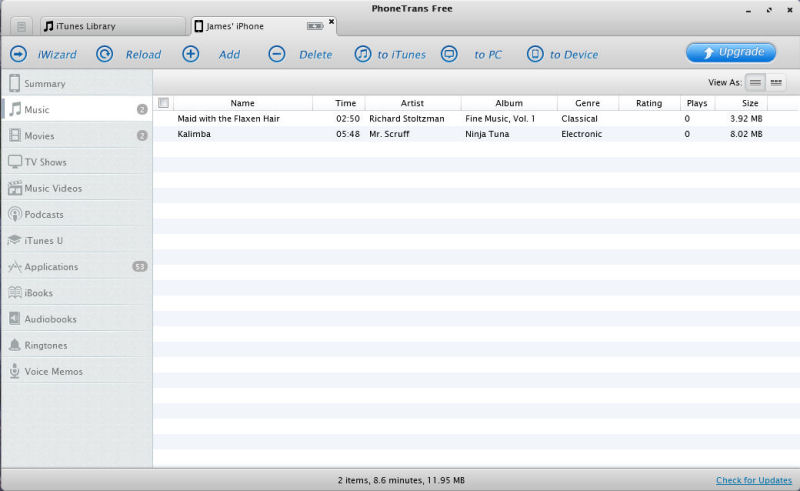The image size is (800, 491).
Task: Open Ringtones category
Action: pyautogui.click(x=77, y=345)
